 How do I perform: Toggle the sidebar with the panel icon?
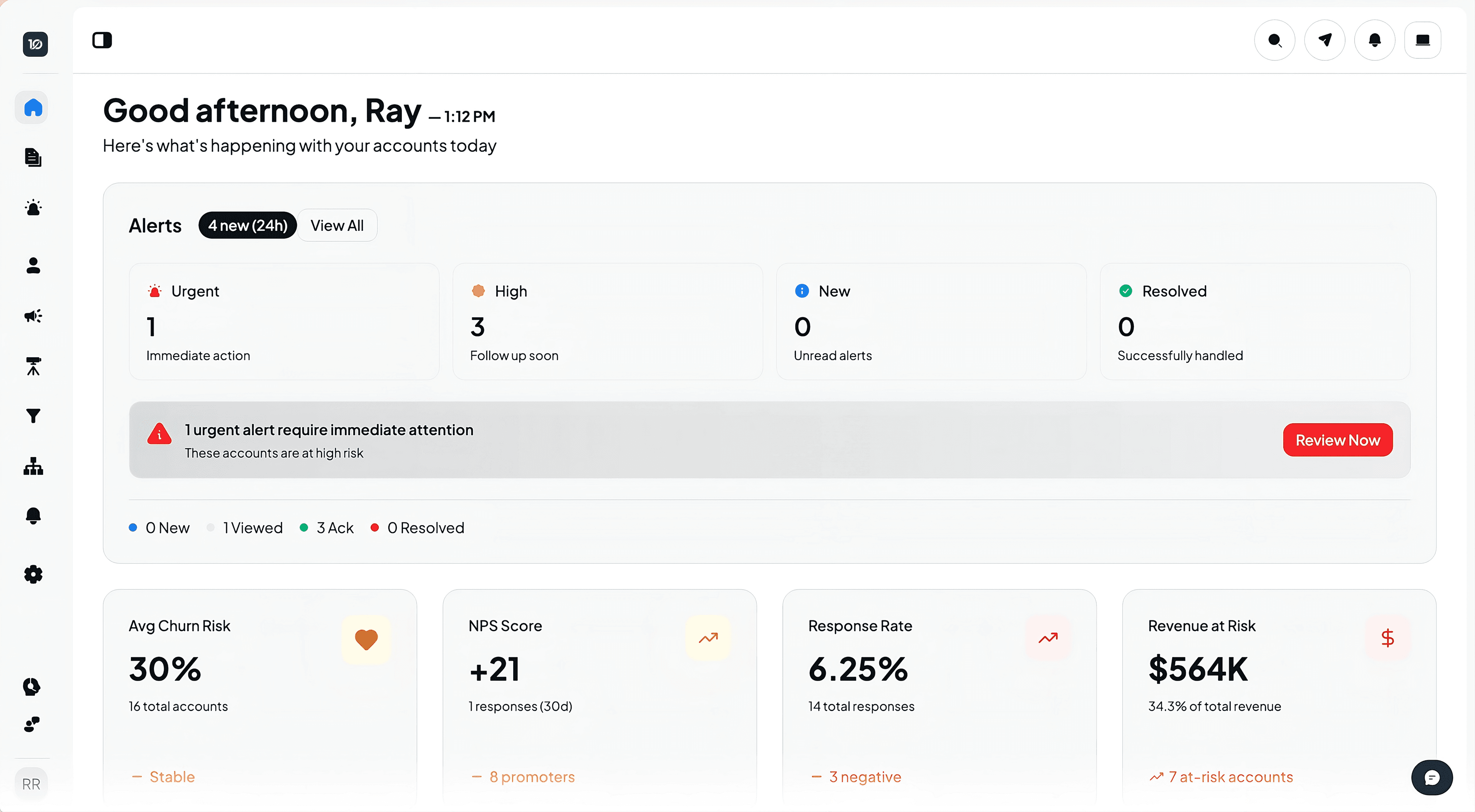[x=103, y=40]
